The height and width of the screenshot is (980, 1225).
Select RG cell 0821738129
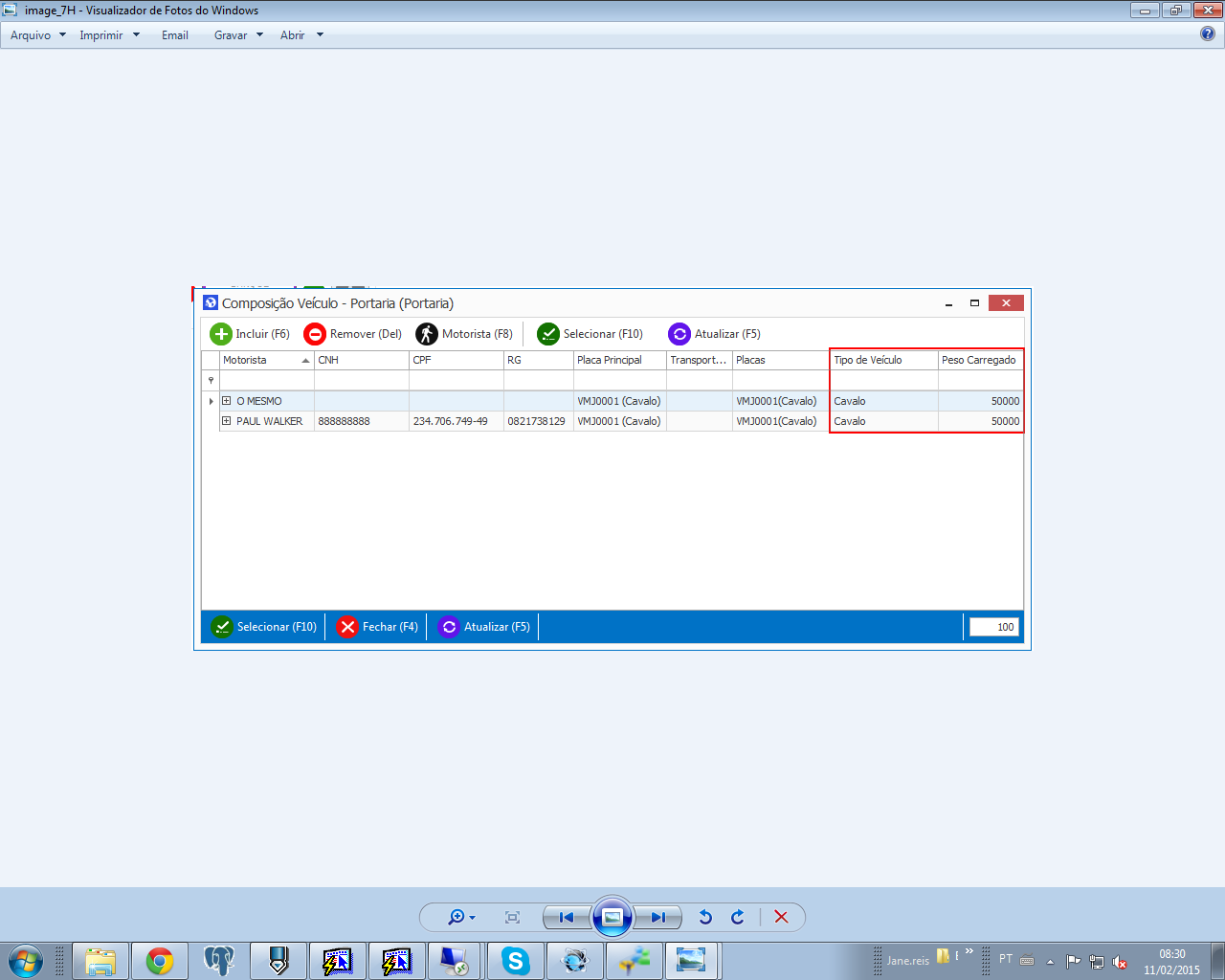(x=539, y=421)
